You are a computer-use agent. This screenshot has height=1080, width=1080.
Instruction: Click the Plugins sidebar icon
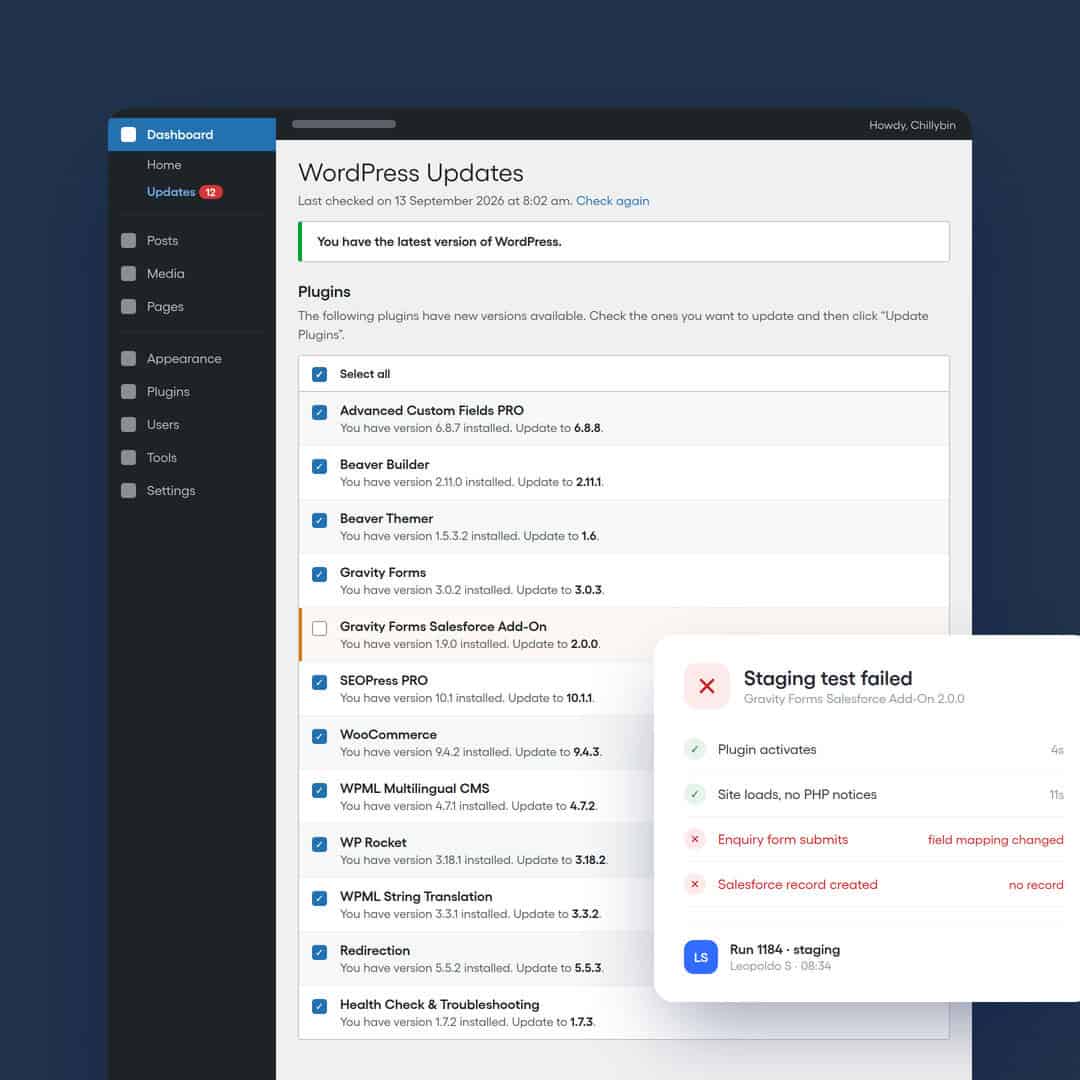point(128,391)
